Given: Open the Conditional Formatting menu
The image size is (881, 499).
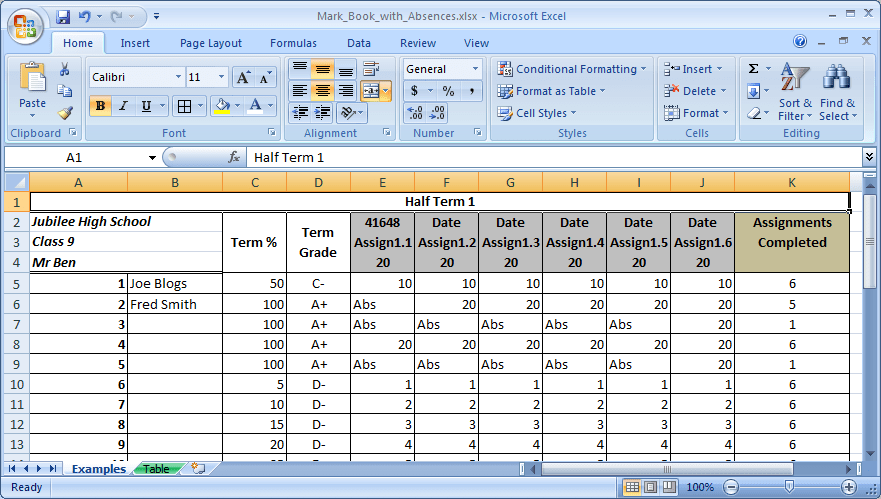Looking at the screenshot, I should point(572,69).
